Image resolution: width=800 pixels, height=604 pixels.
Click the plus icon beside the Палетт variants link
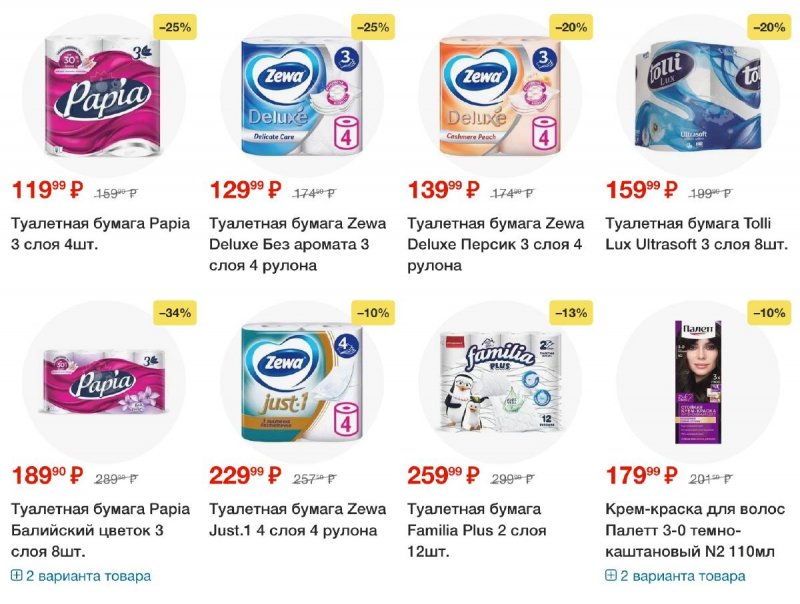point(611,576)
